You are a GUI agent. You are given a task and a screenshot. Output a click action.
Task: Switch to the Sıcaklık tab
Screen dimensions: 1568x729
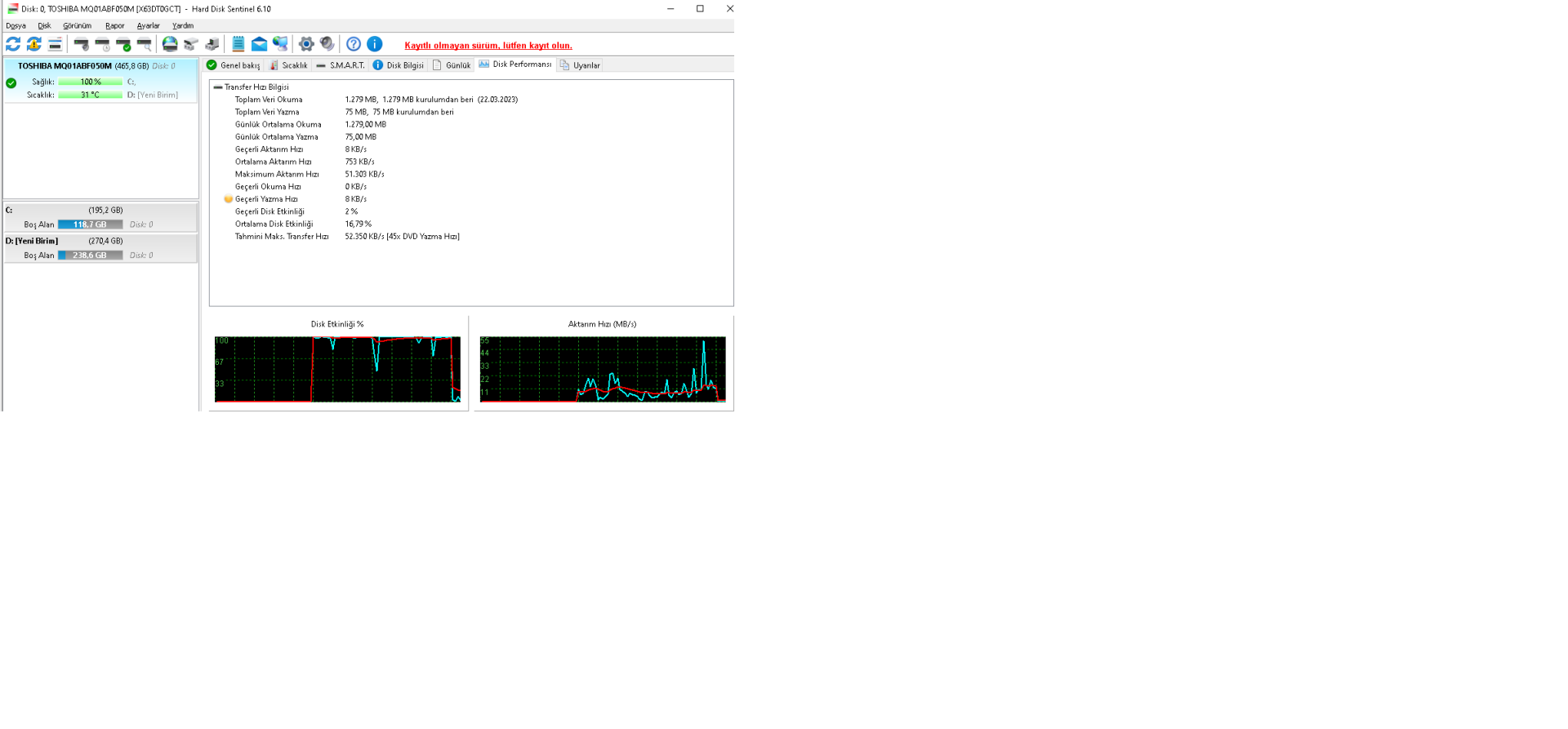coord(288,65)
